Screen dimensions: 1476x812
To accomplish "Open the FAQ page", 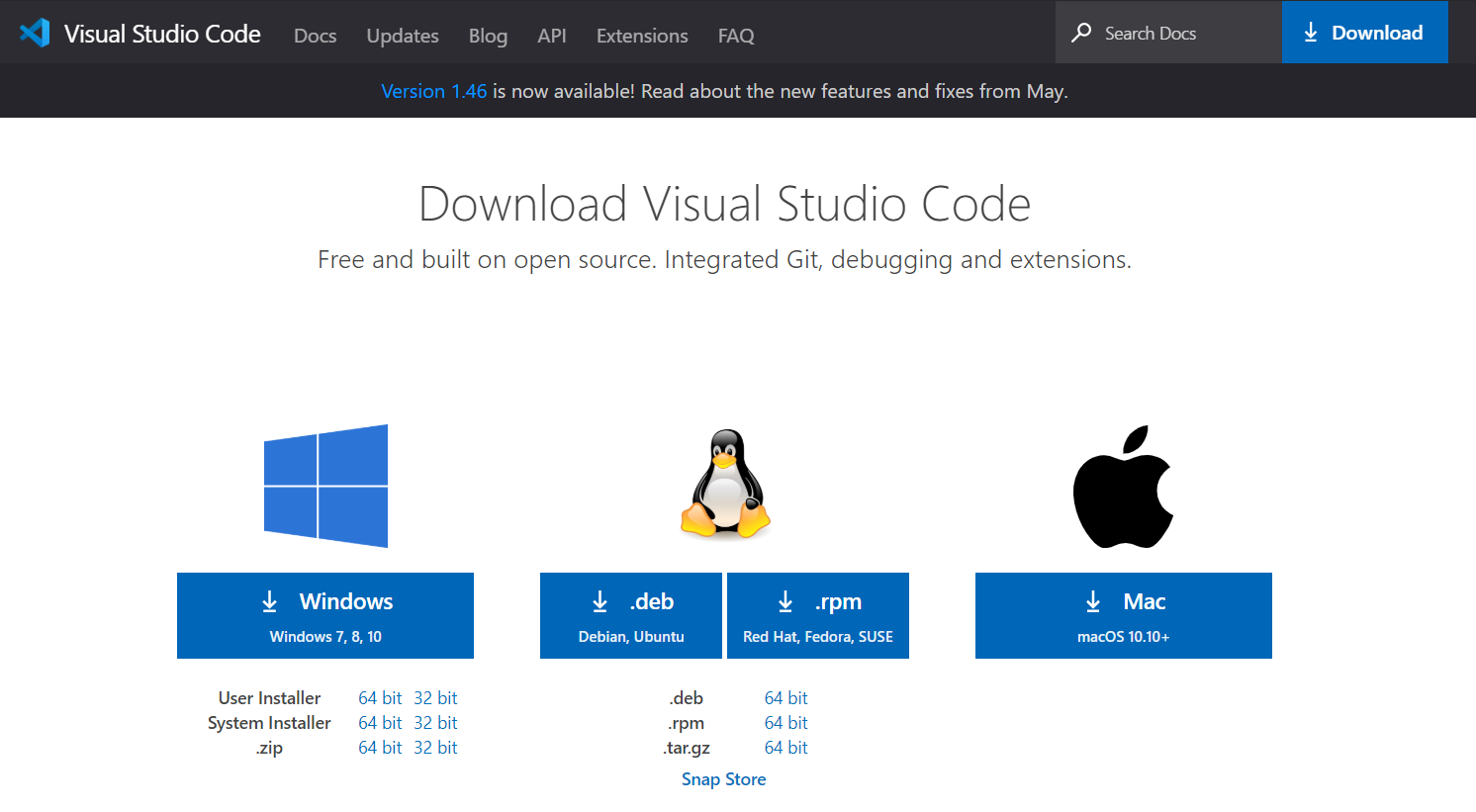I will pos(736,36).
